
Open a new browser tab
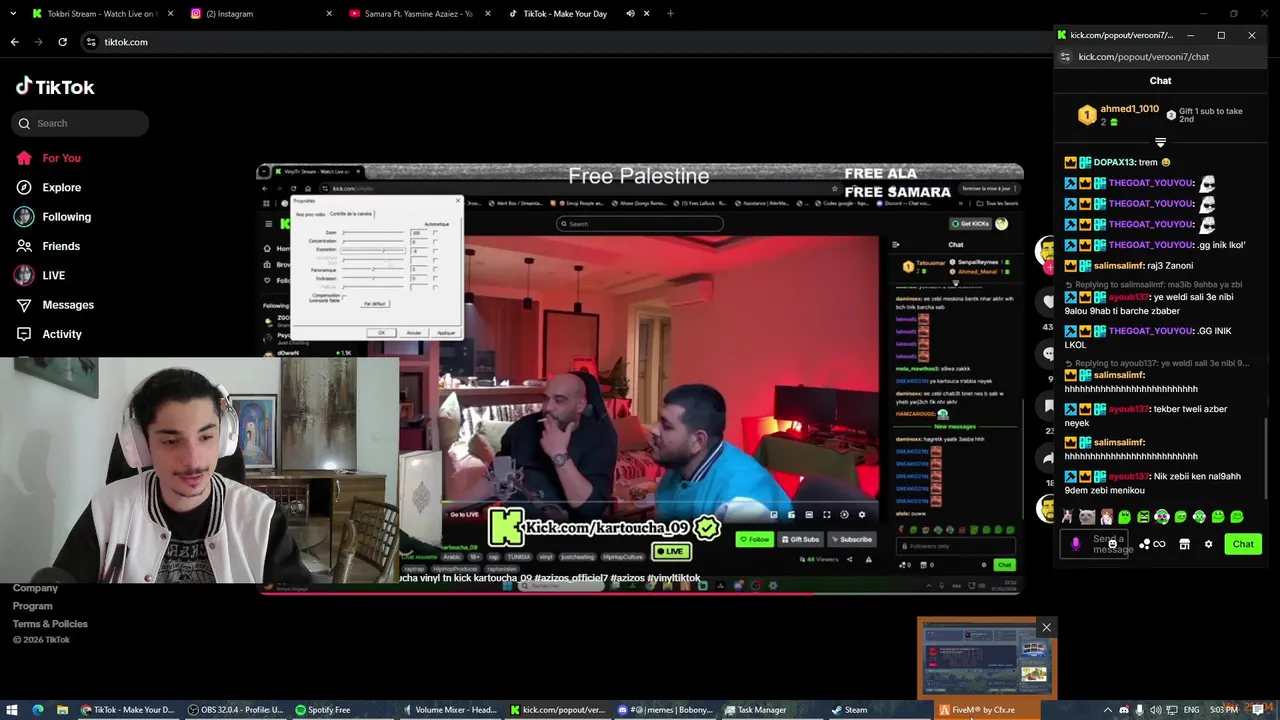[670, 14]
